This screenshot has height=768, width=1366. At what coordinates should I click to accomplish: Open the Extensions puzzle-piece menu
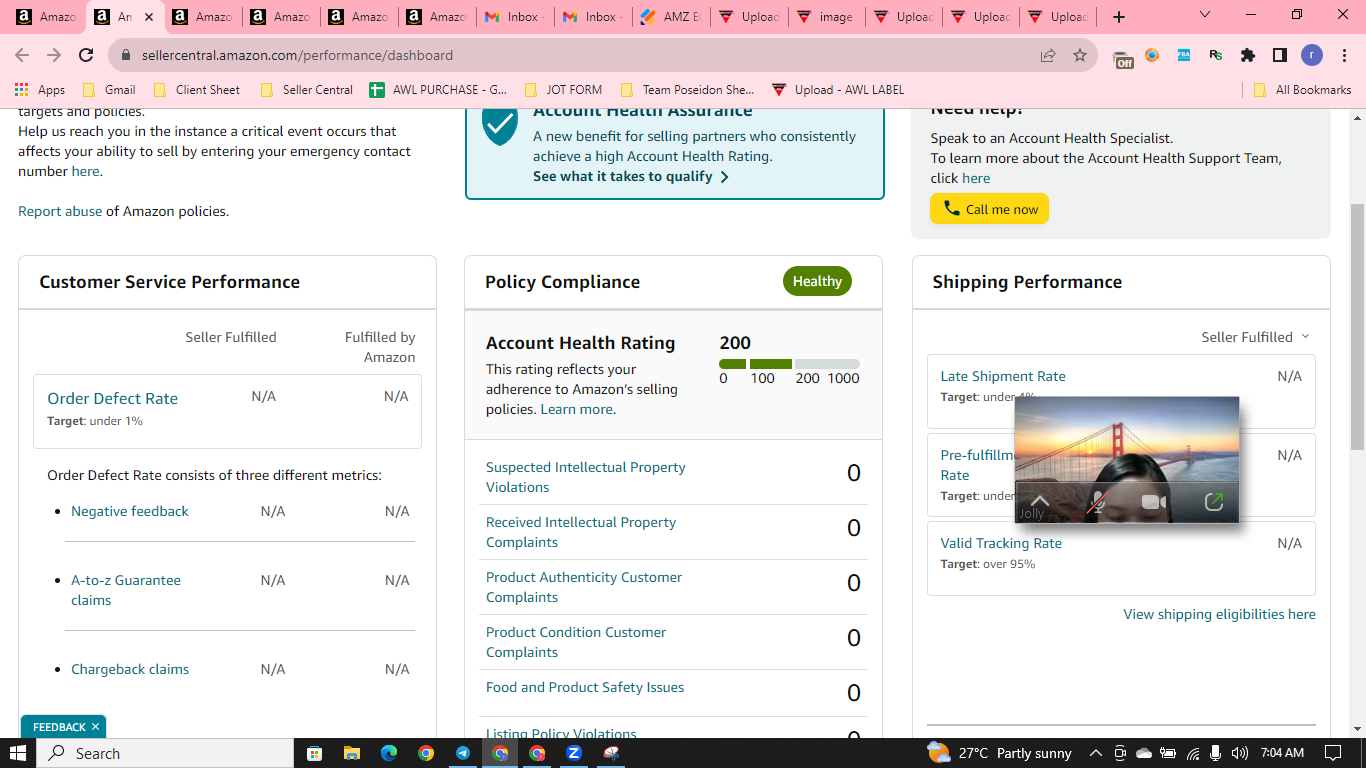[x=1248, y=55]
